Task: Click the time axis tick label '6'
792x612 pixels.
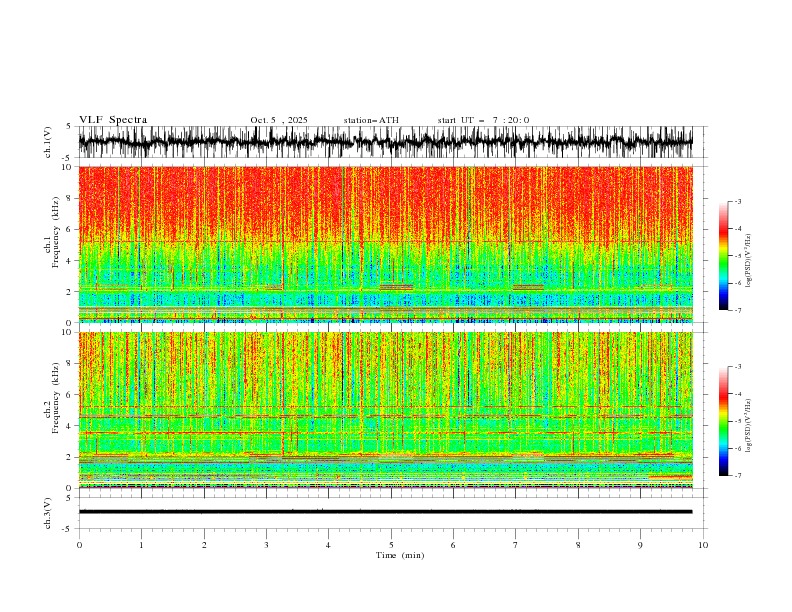Action: [453, 545]
